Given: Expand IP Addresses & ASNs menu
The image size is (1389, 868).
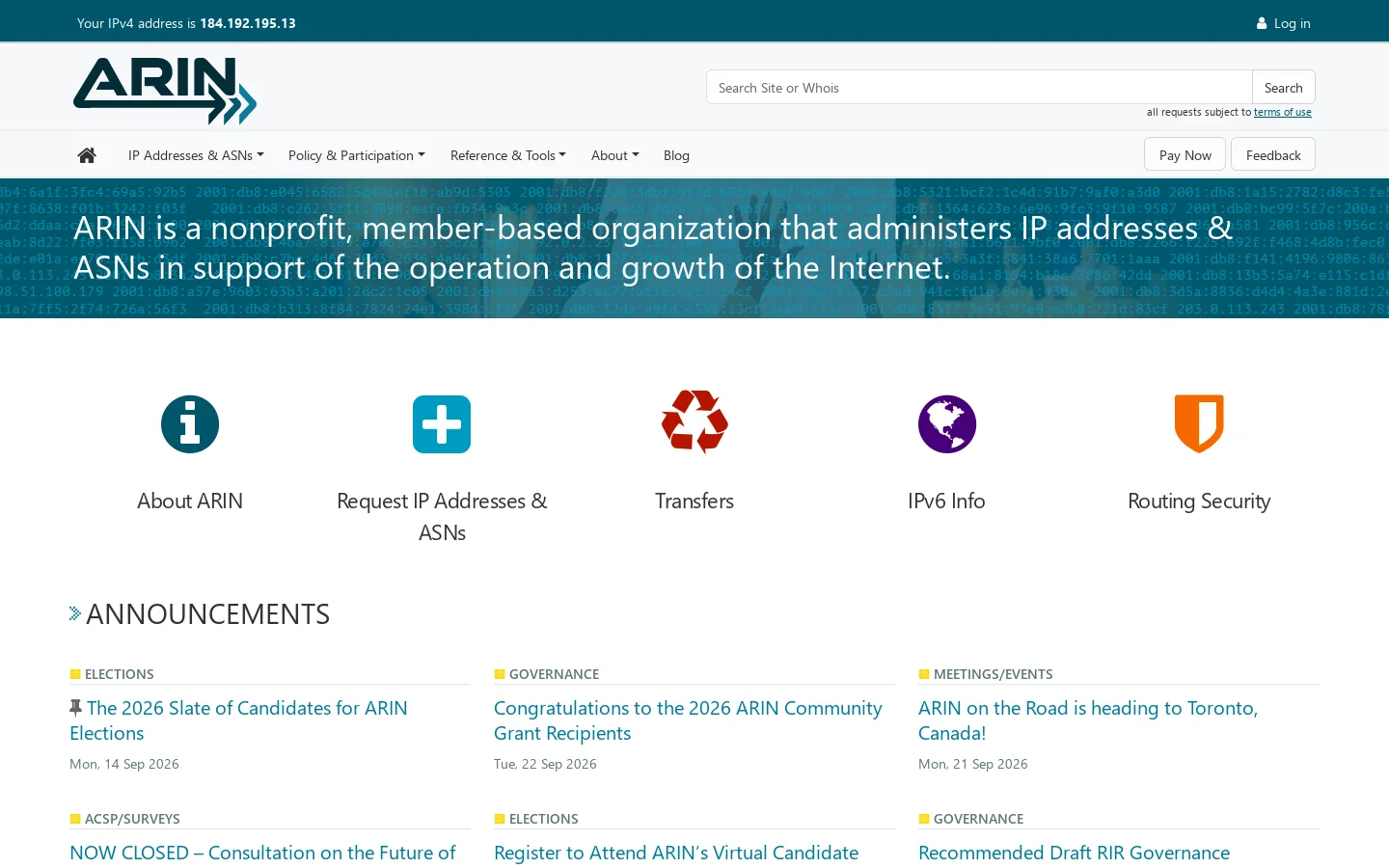Looking at the screenshot, I should [196, 155].
